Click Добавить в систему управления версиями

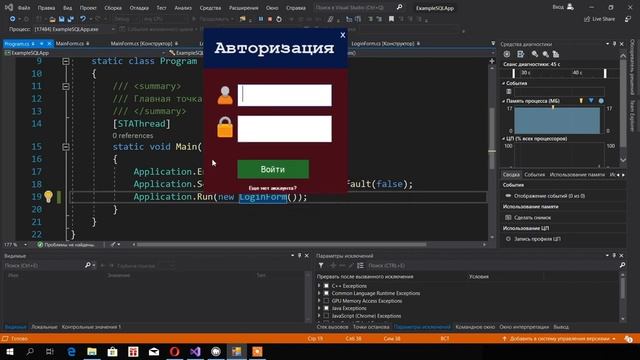559,339
